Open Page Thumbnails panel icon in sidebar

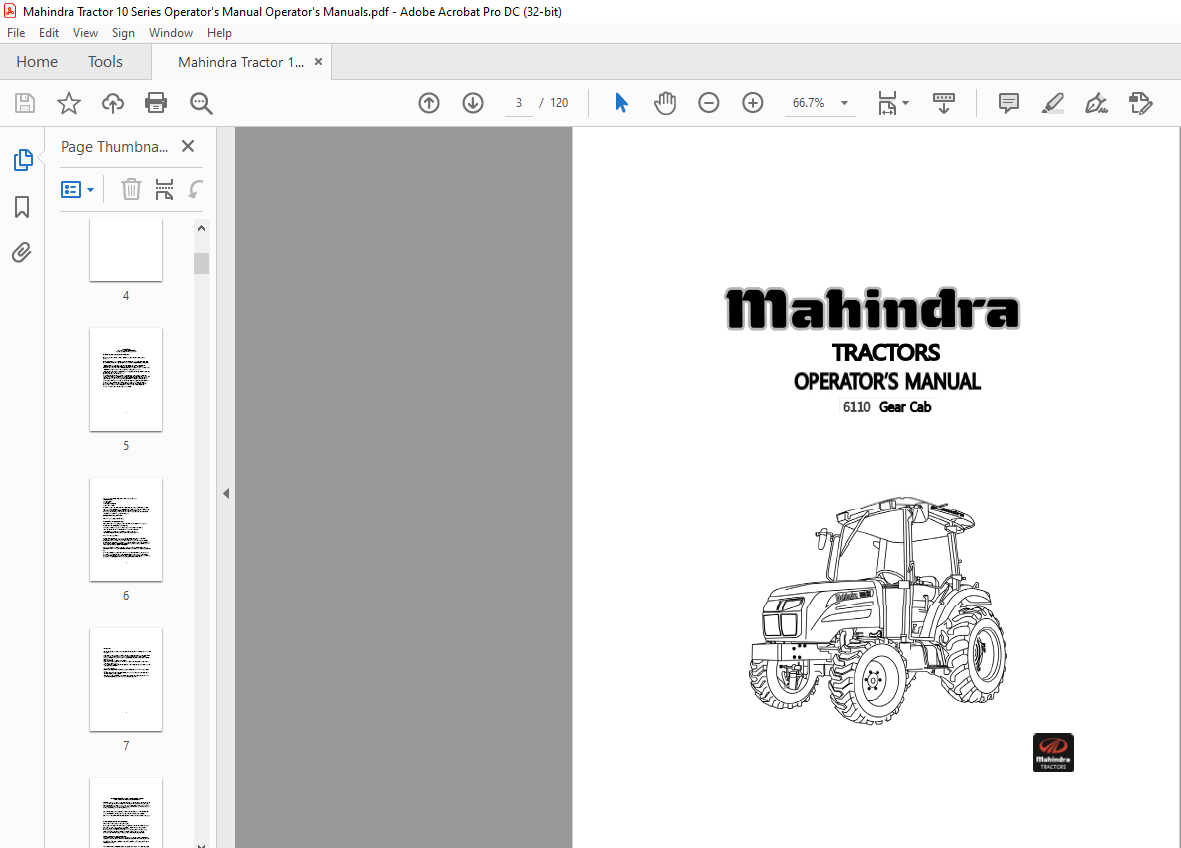pyautogui.click(x=23, y=160)
